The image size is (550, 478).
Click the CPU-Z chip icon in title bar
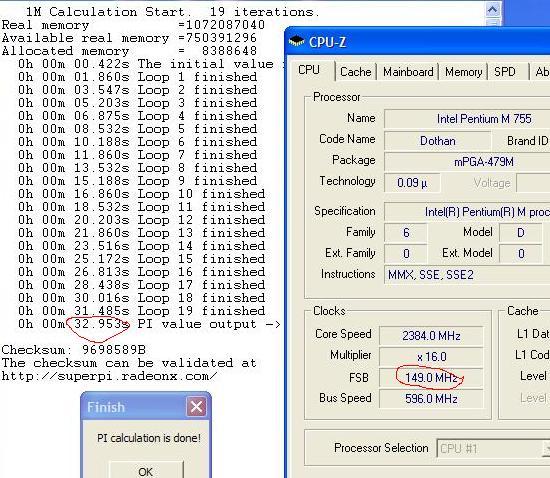(296, 41)
